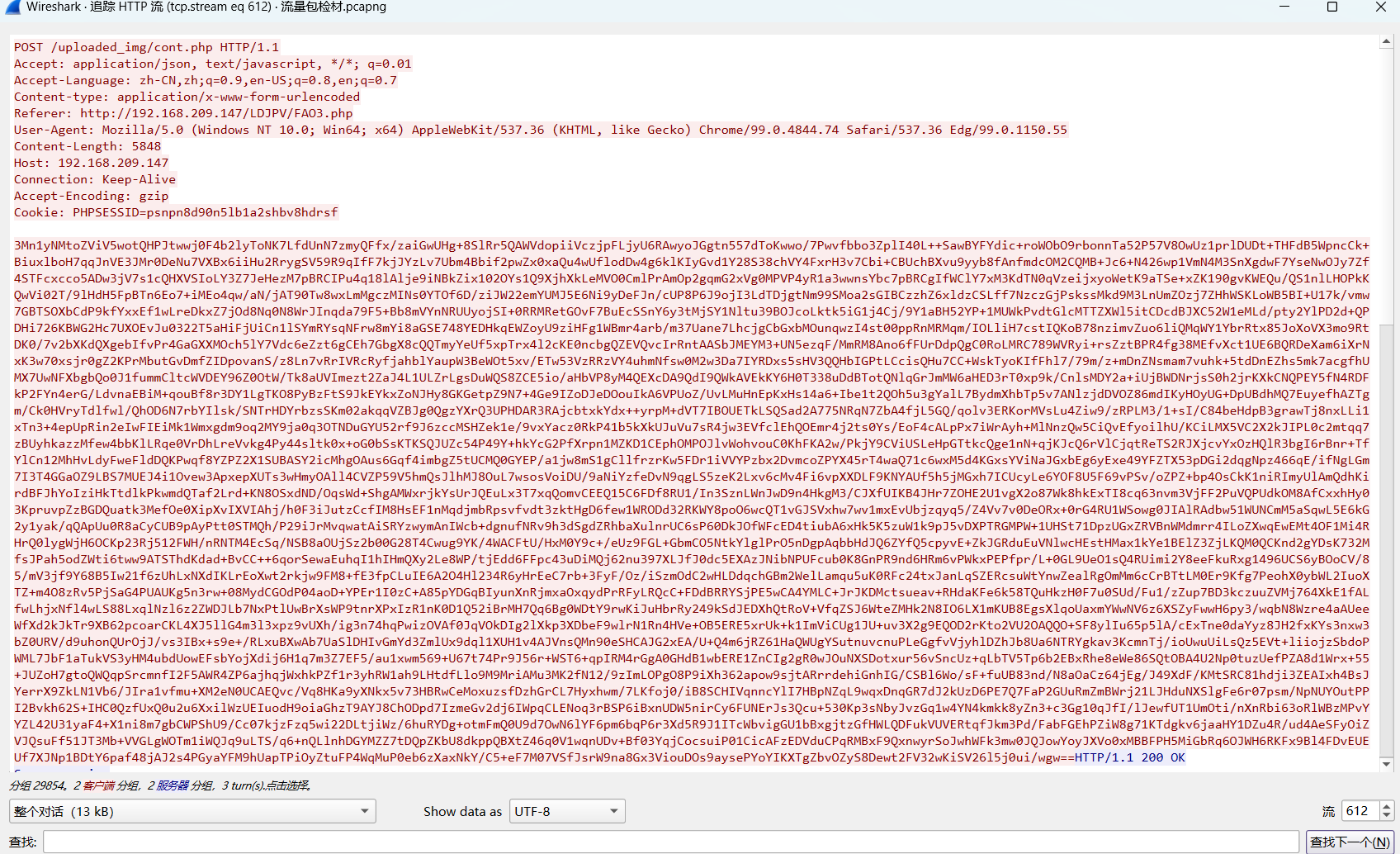The image size is (1400, 854).
Task: Click the Wireshark shark fin title icon
Action: [12, 7]
